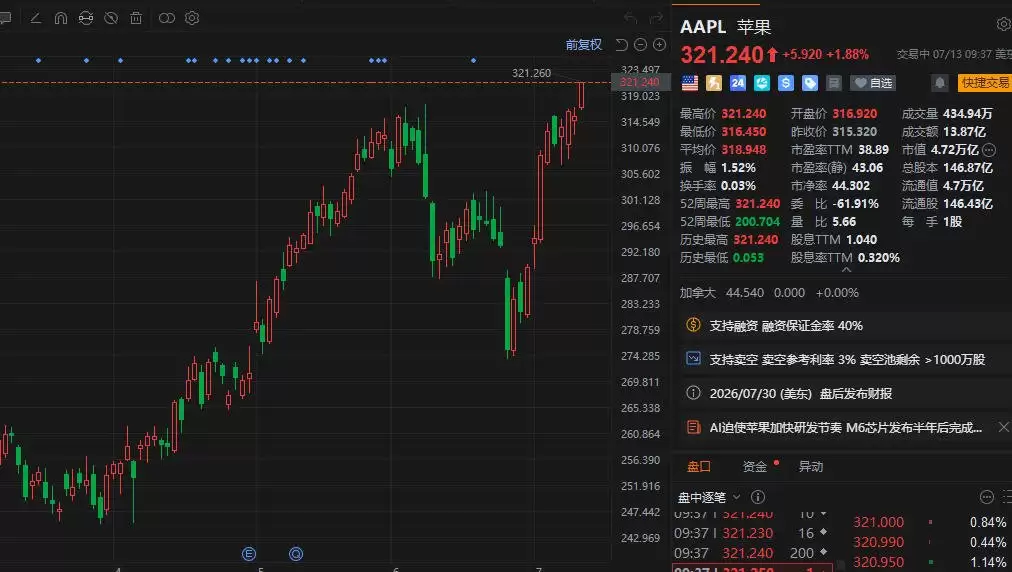Click the info icon beside 盘中逐笔
Image resolution: width=1012 pixels, height=572 pixels.
pos(758,496)
